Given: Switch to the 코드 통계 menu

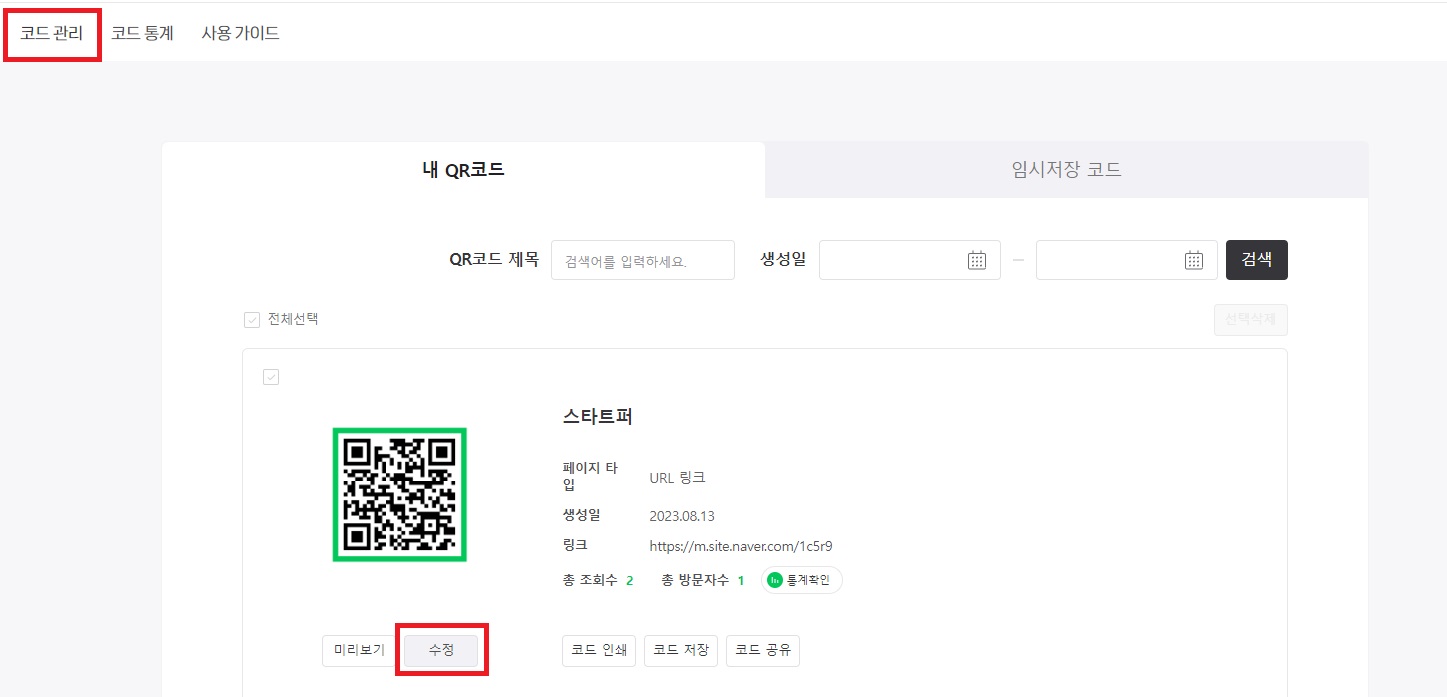Looking at the screenshot, I should tap(141, 32).
